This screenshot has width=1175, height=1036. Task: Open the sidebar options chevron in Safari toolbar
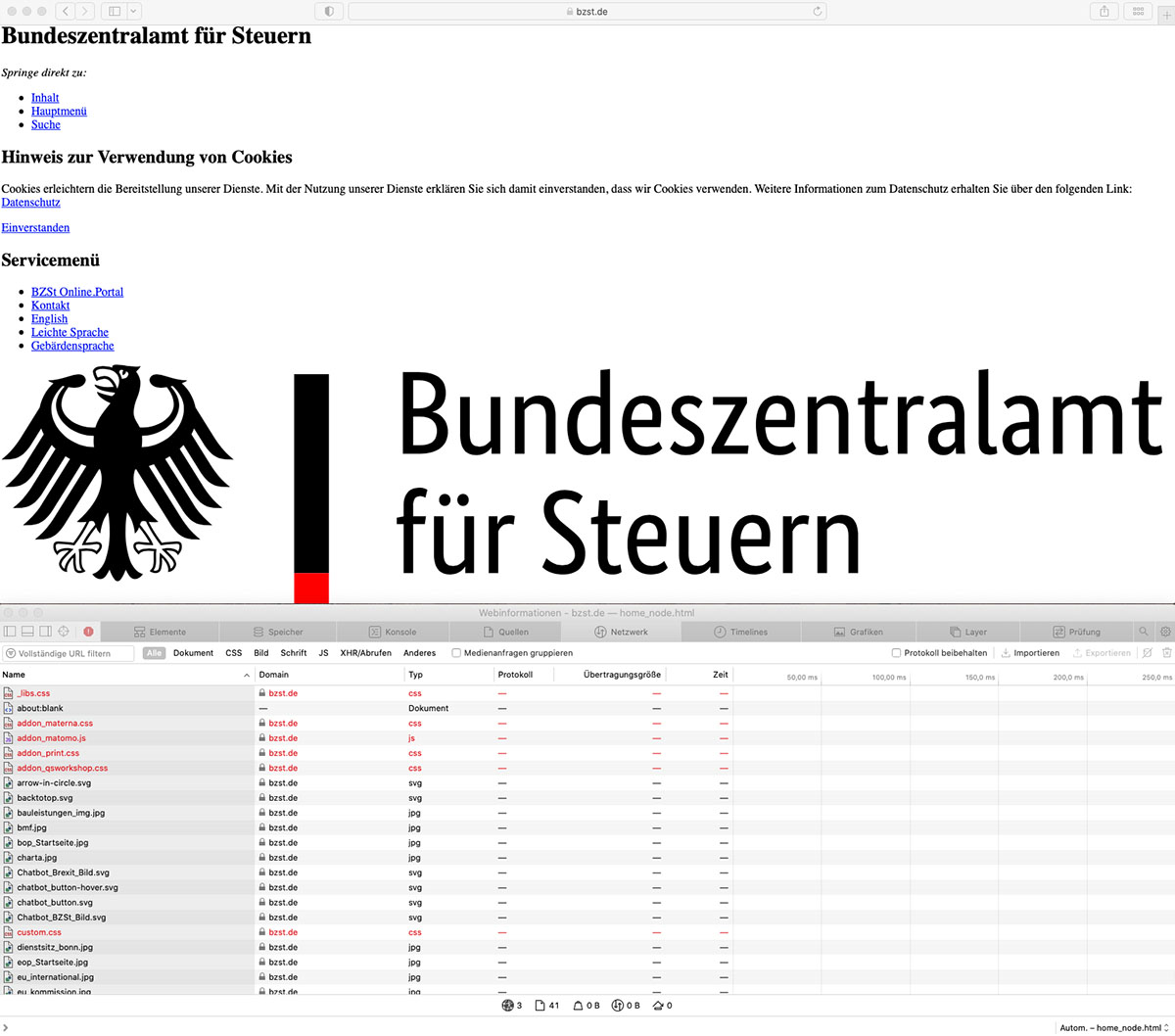(133, 11)
